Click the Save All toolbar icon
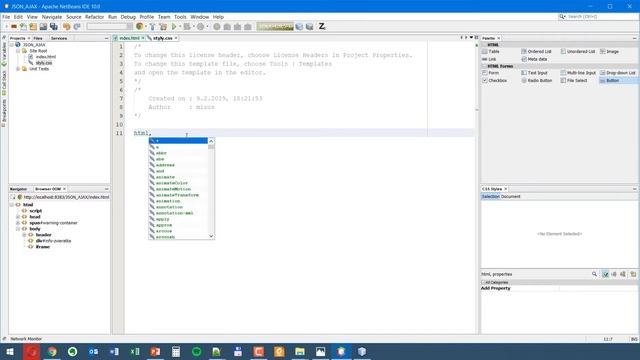 [x=53, y=27]
